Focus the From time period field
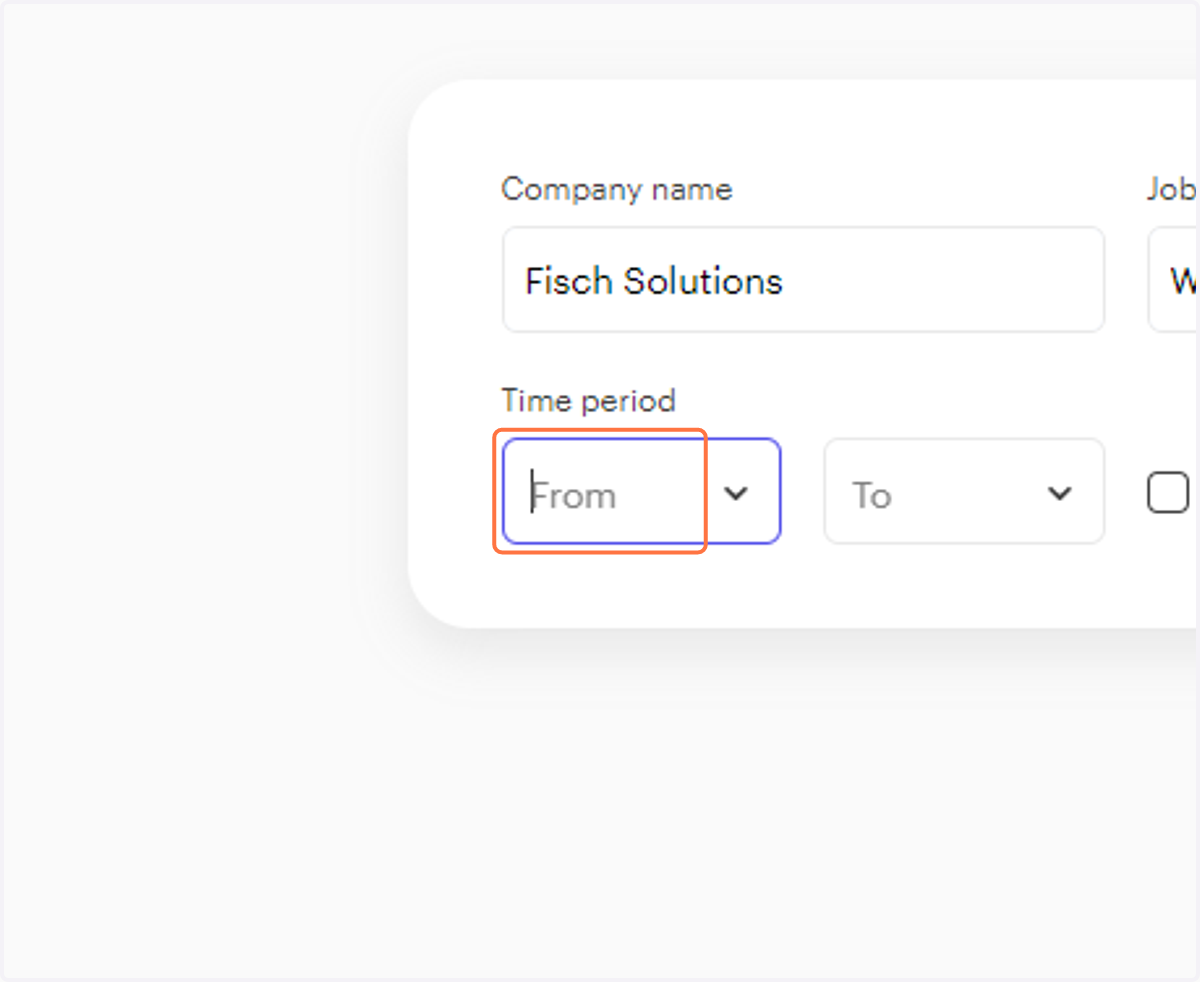 click(641, 491)
